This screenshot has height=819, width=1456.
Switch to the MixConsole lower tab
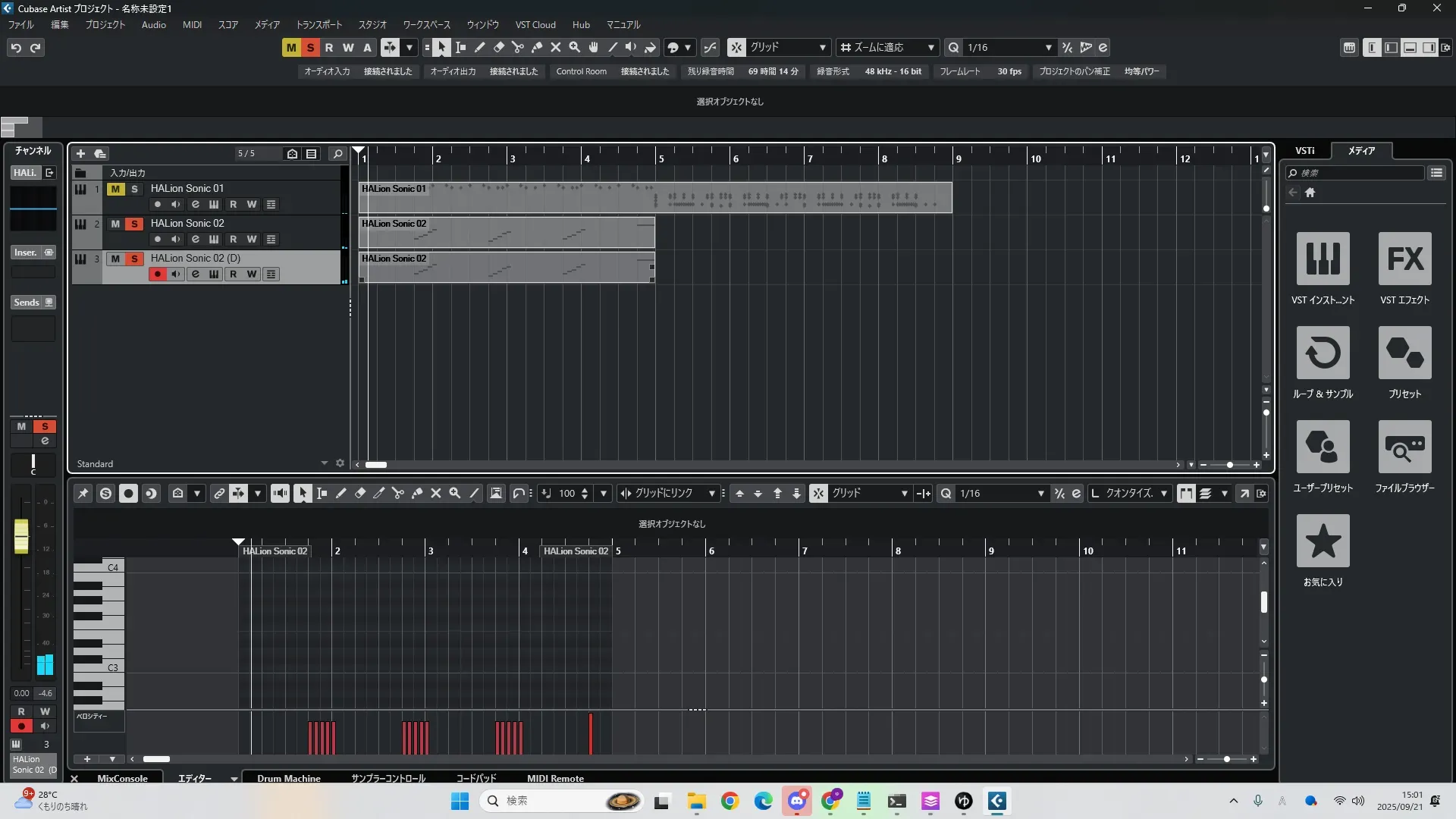[122, 778]
